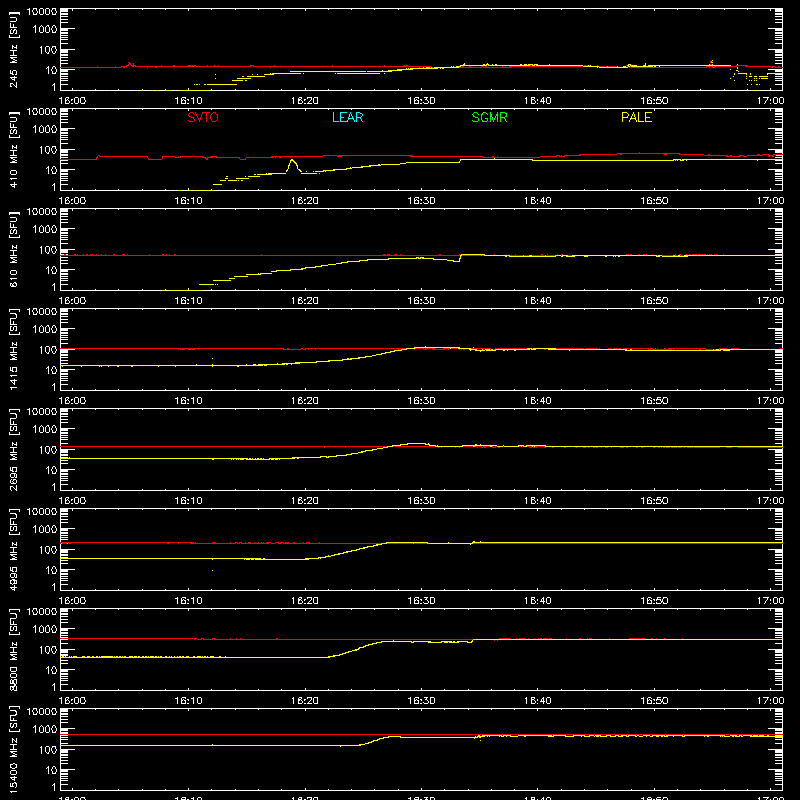The height and width of the screenshot is (800, 800).
Task: Click the 1000 y-axis value on the 4995 MHz plot
Action: click(x=45, y=530)
